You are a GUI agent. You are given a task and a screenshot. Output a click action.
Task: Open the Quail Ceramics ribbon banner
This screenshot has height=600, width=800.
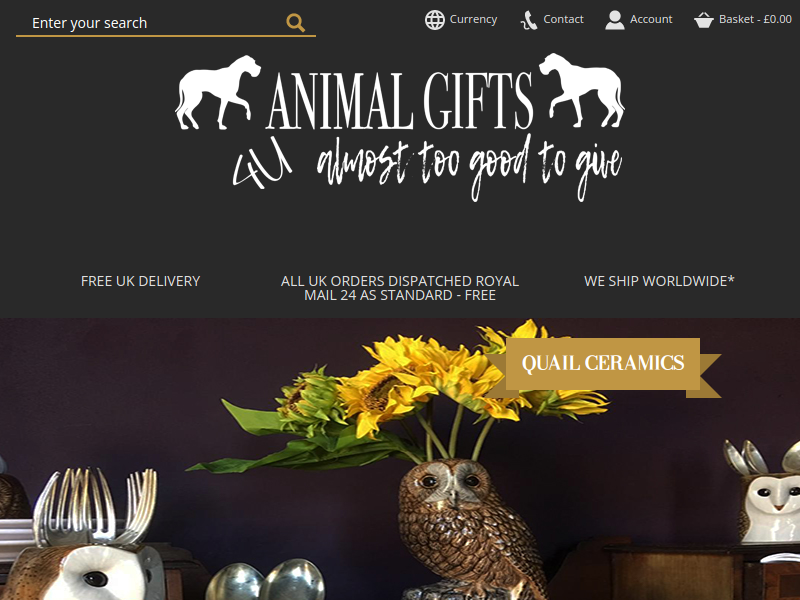tap(603, 364)
